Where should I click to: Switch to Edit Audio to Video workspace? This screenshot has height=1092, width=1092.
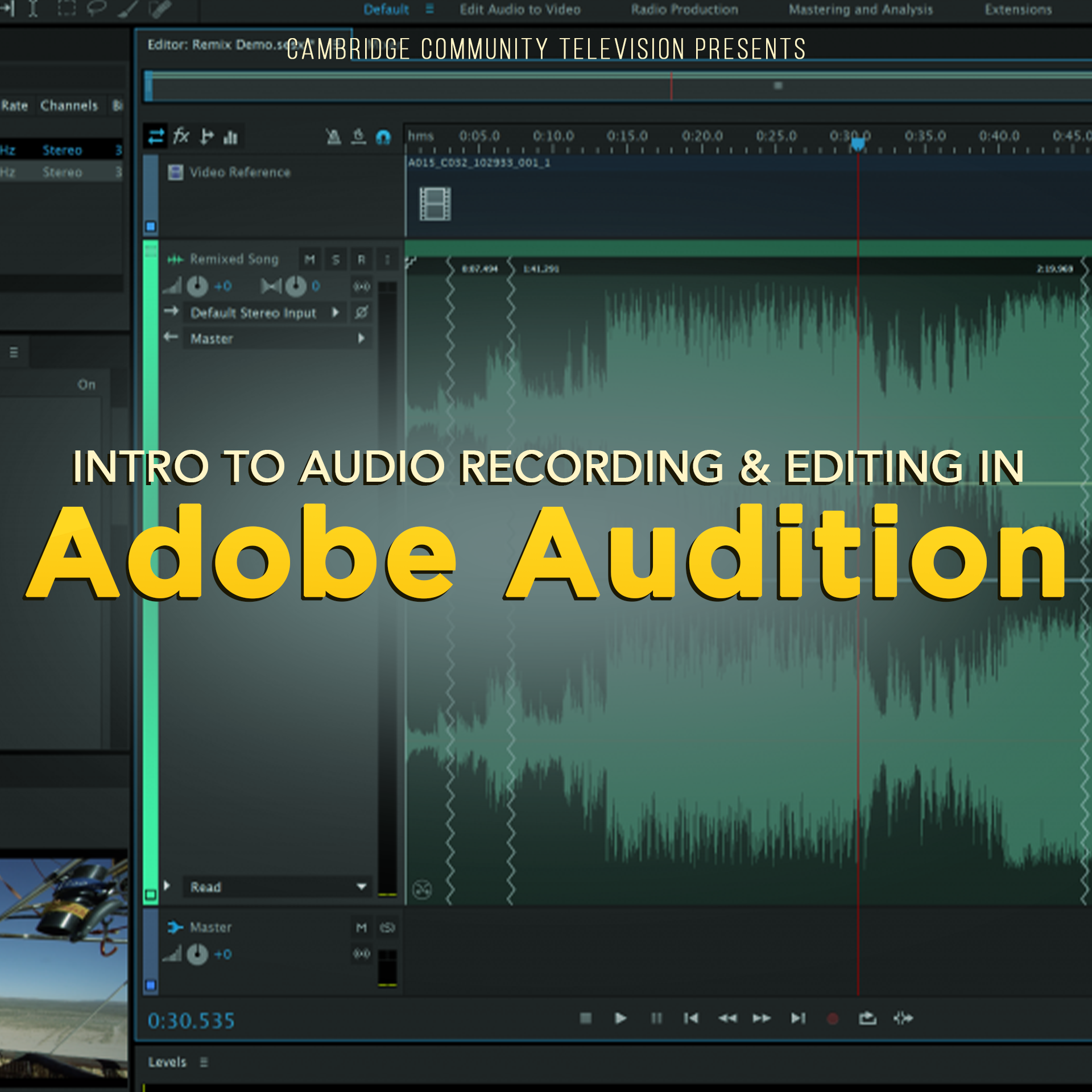(520, 9)
